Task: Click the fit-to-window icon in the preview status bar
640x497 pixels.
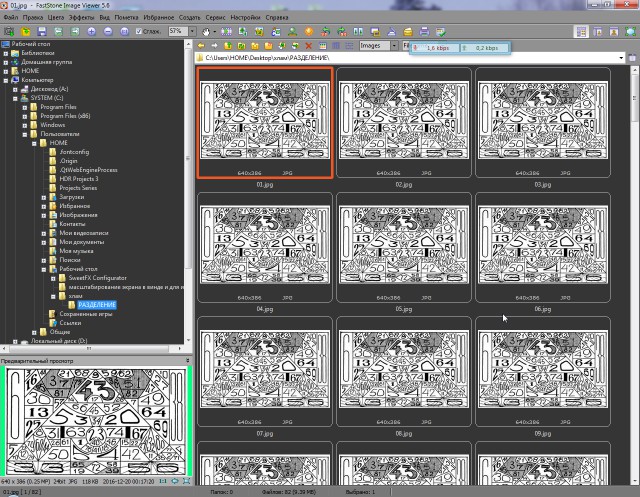Action: [187, 481]
